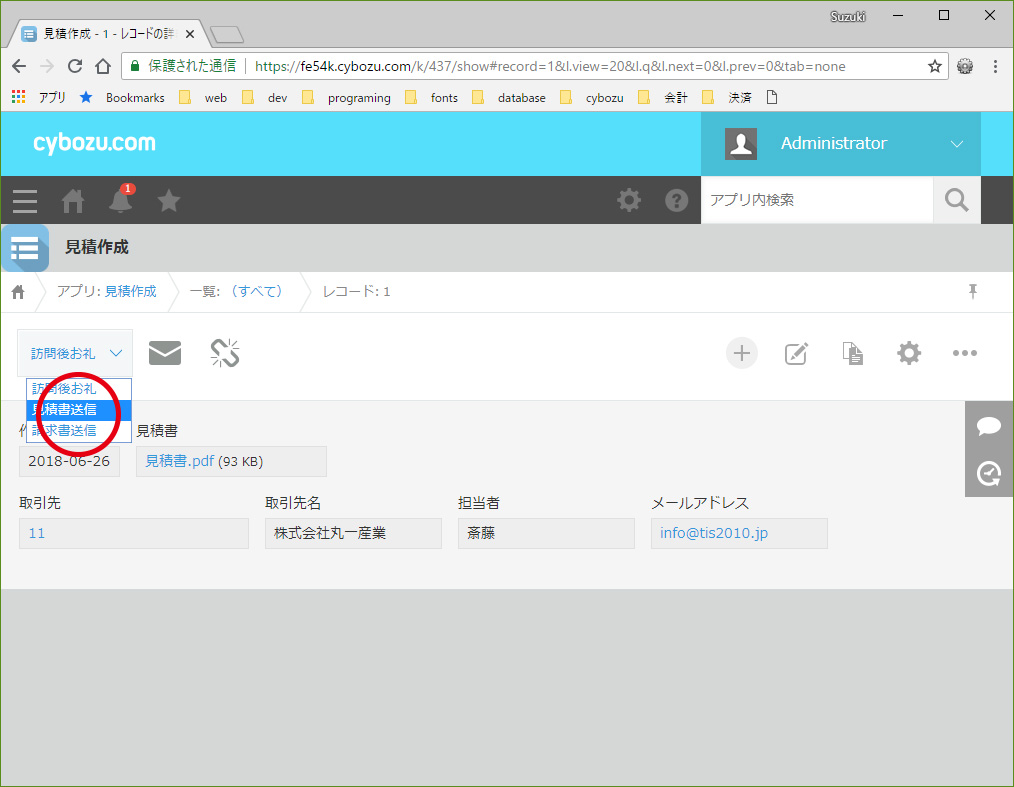
Task: Open the cybozu bookmarks folder
Action: (x=592, y=98)
